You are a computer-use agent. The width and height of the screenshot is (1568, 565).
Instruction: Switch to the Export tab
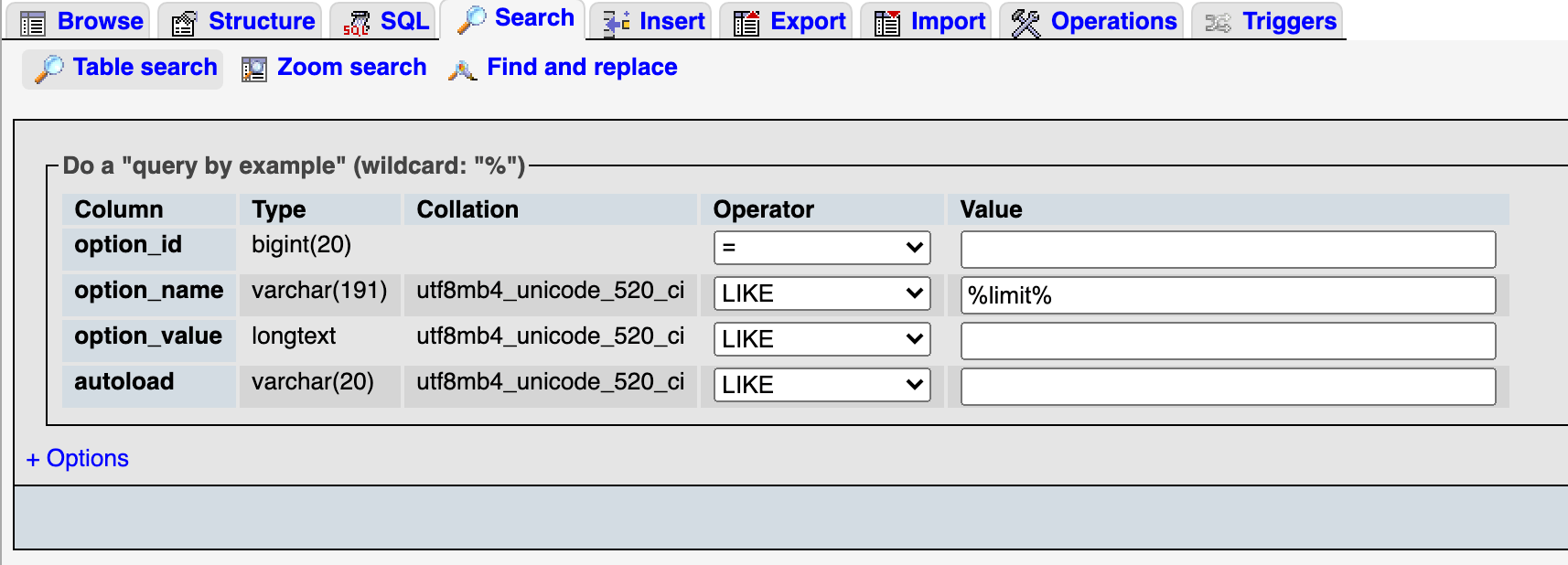tap(786, 22)
